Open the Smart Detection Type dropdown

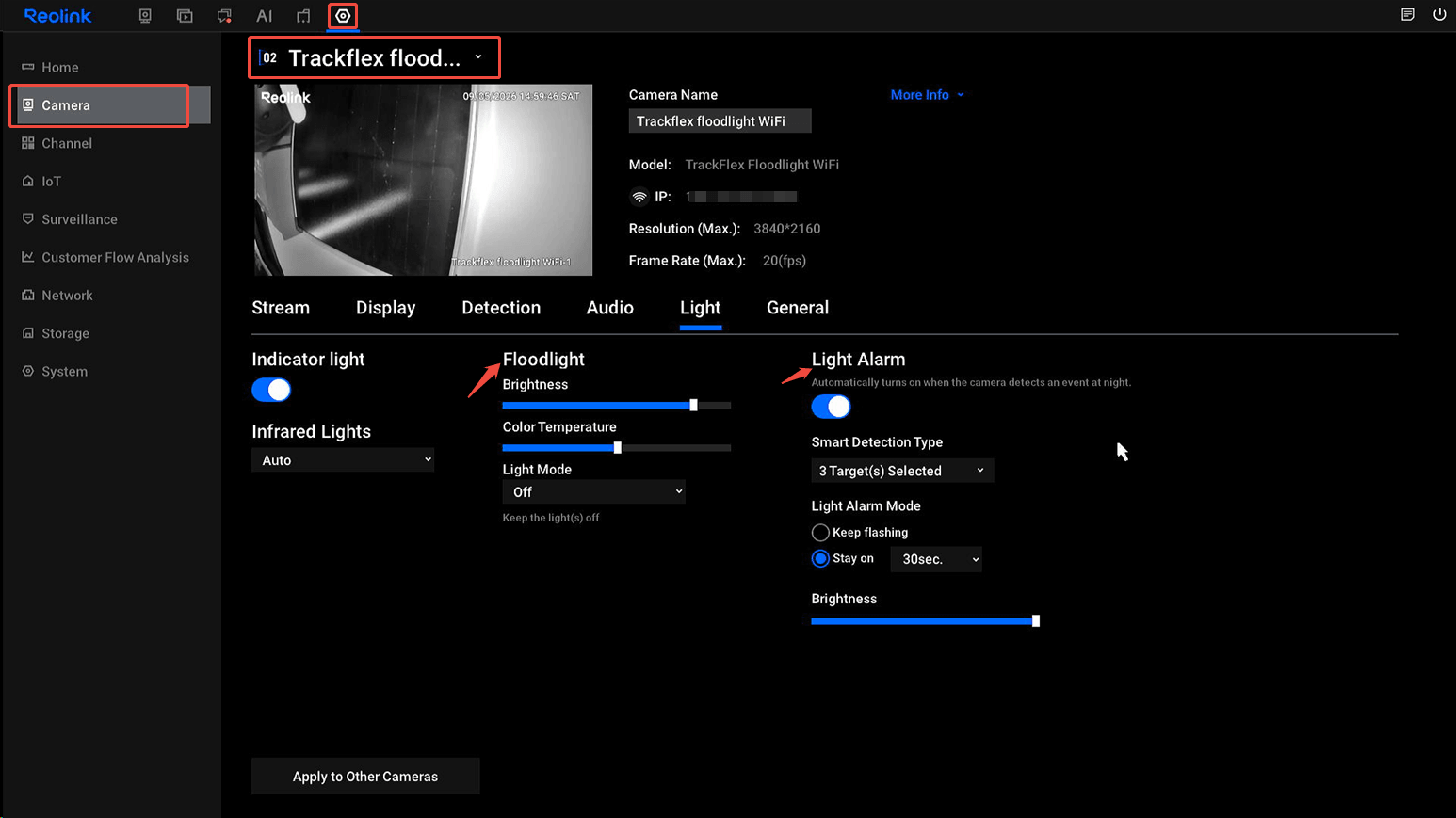[902, 471]
